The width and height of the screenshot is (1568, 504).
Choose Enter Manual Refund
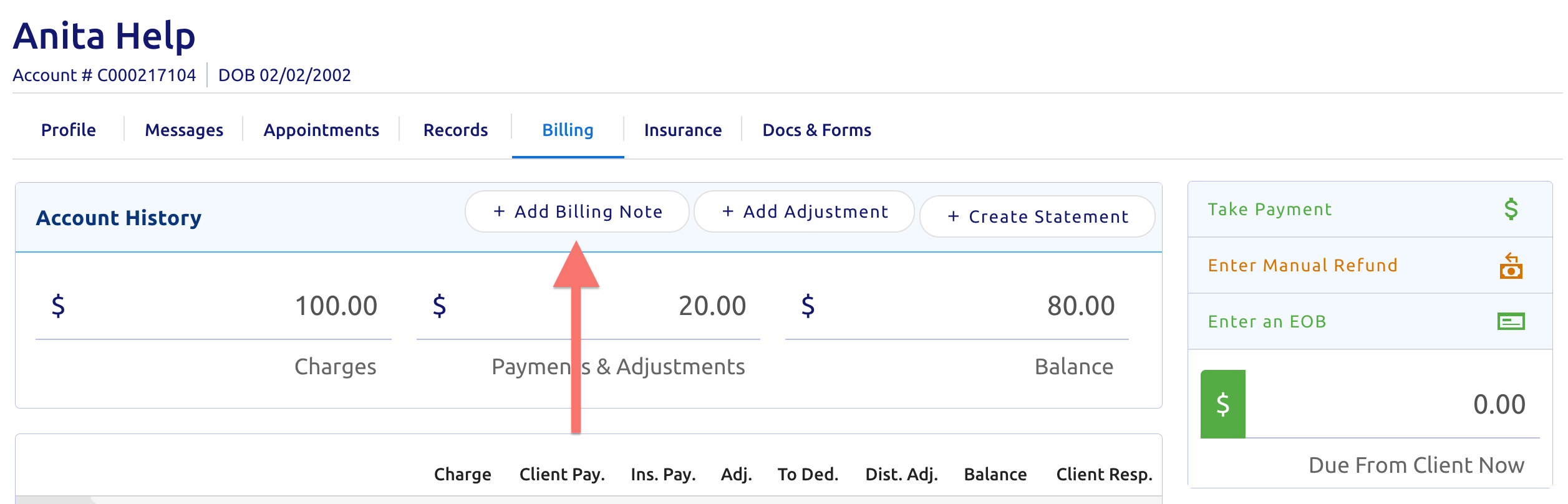point(1302,265)
